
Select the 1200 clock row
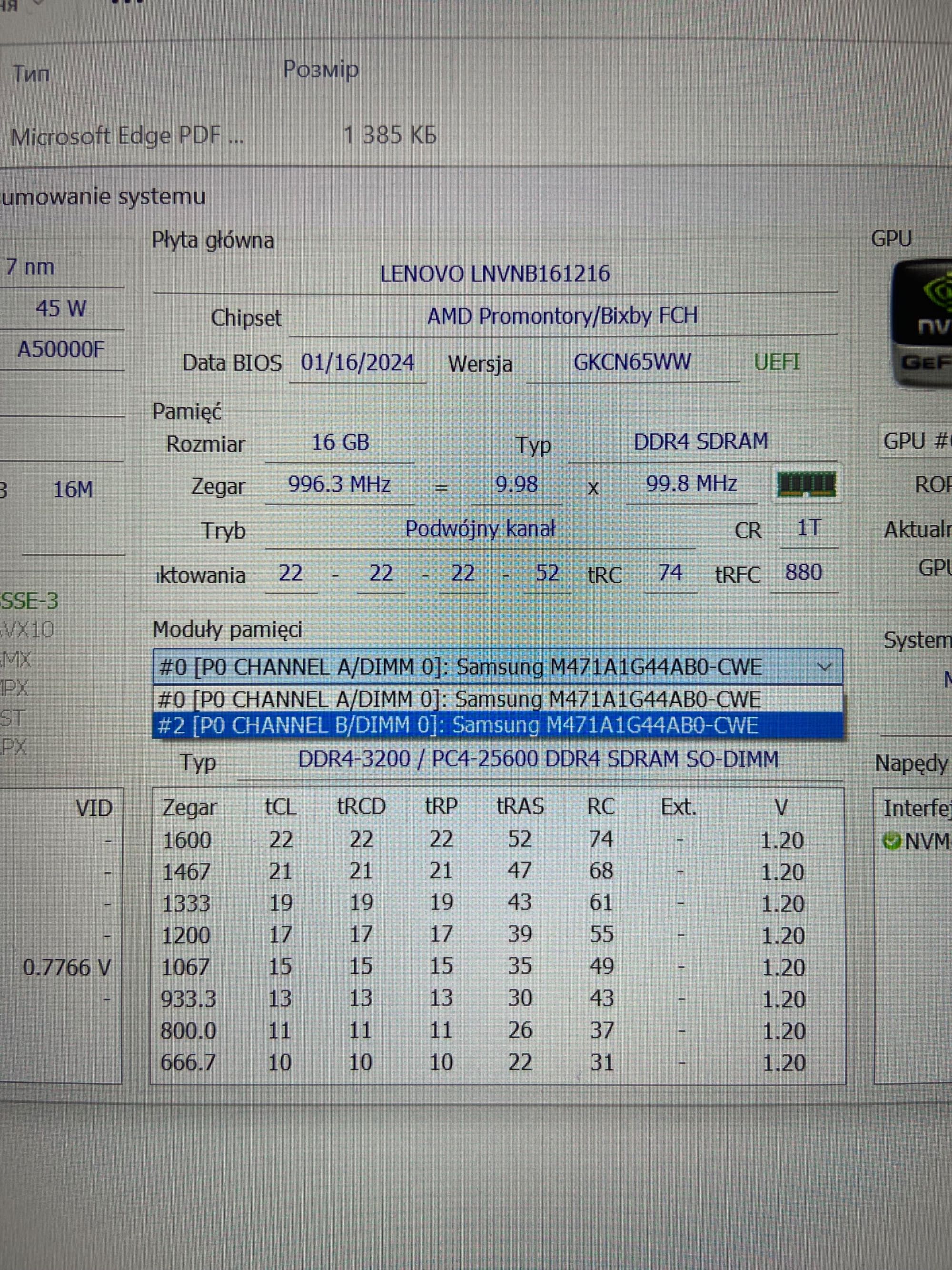[498, 935]
